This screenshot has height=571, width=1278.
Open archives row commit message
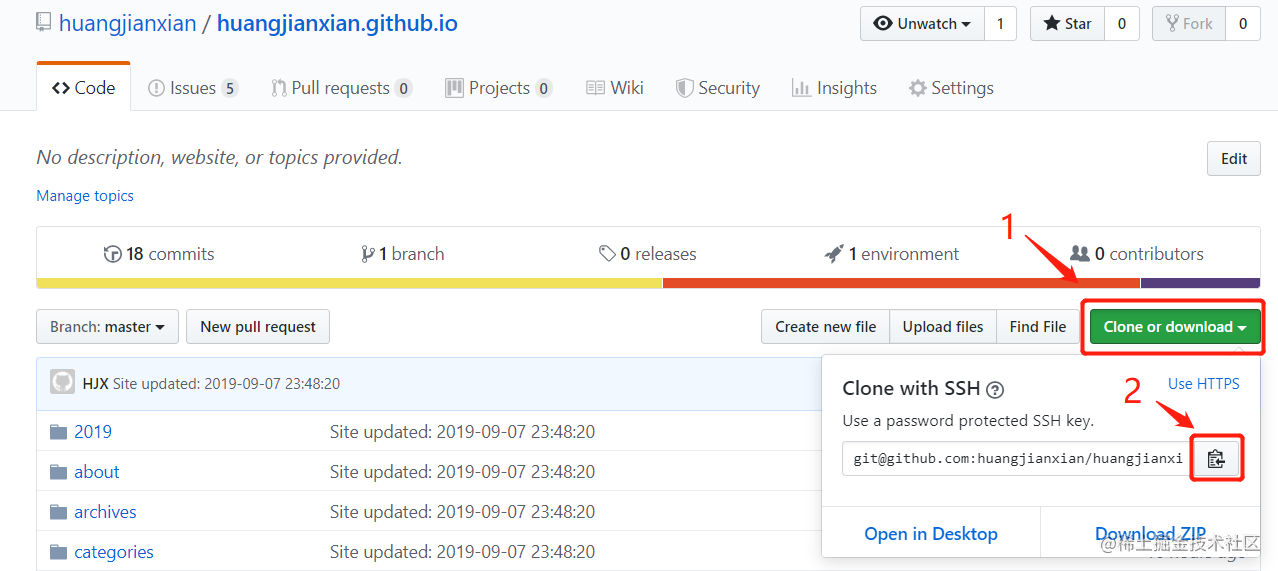coord(462,512)
